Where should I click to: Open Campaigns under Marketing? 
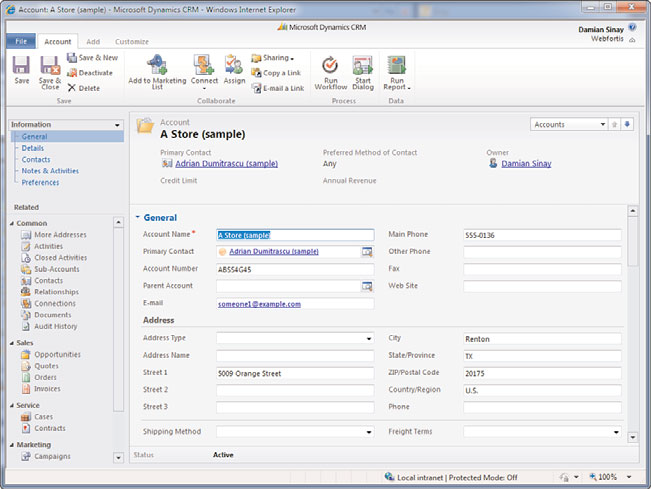(46, 456)
